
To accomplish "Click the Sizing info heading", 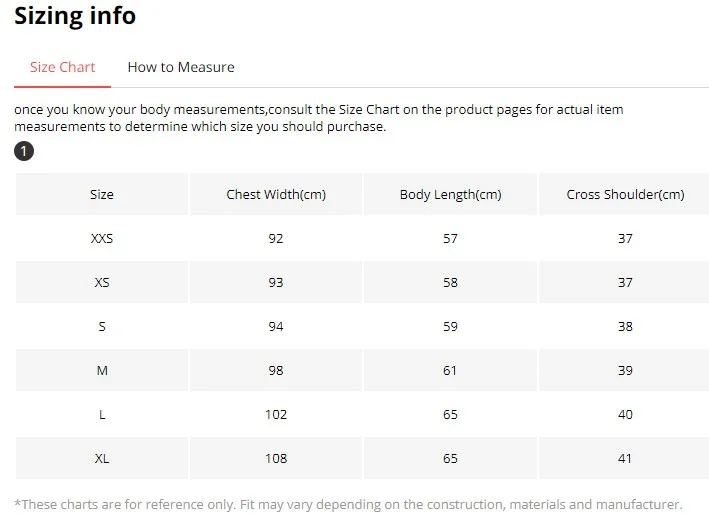I will click(x=75, y=16).
